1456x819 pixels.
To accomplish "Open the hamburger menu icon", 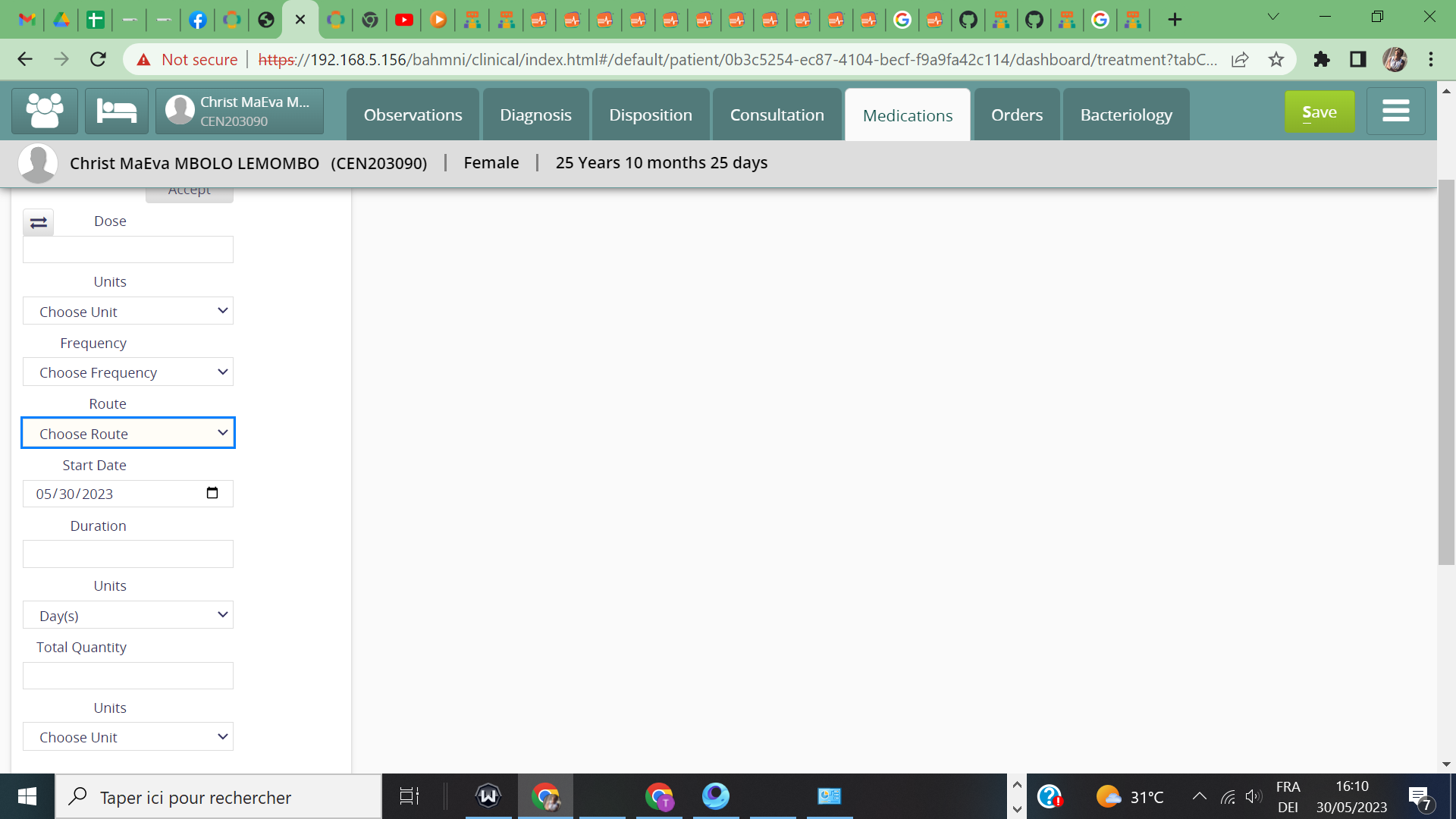I will tap(1395, 111).
